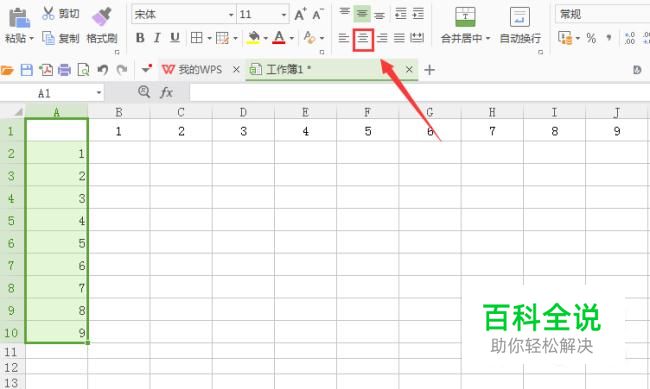
Task: Expand the Paste (粘贴) dropdown arrow
Action: [x=31, y=39]
